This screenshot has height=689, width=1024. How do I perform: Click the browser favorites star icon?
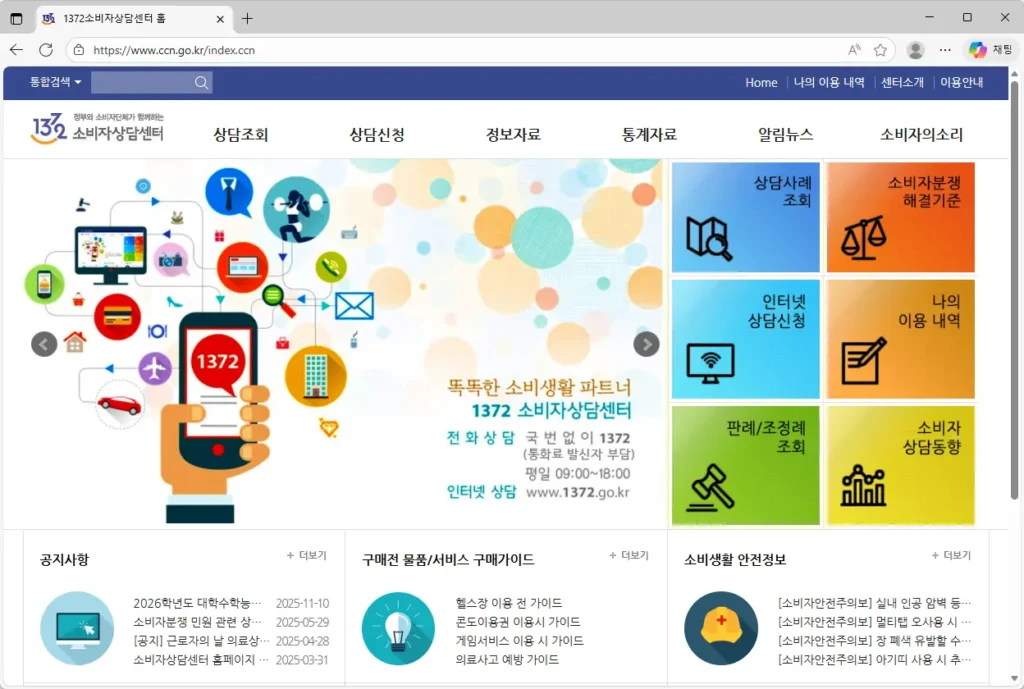pos(879,49)
